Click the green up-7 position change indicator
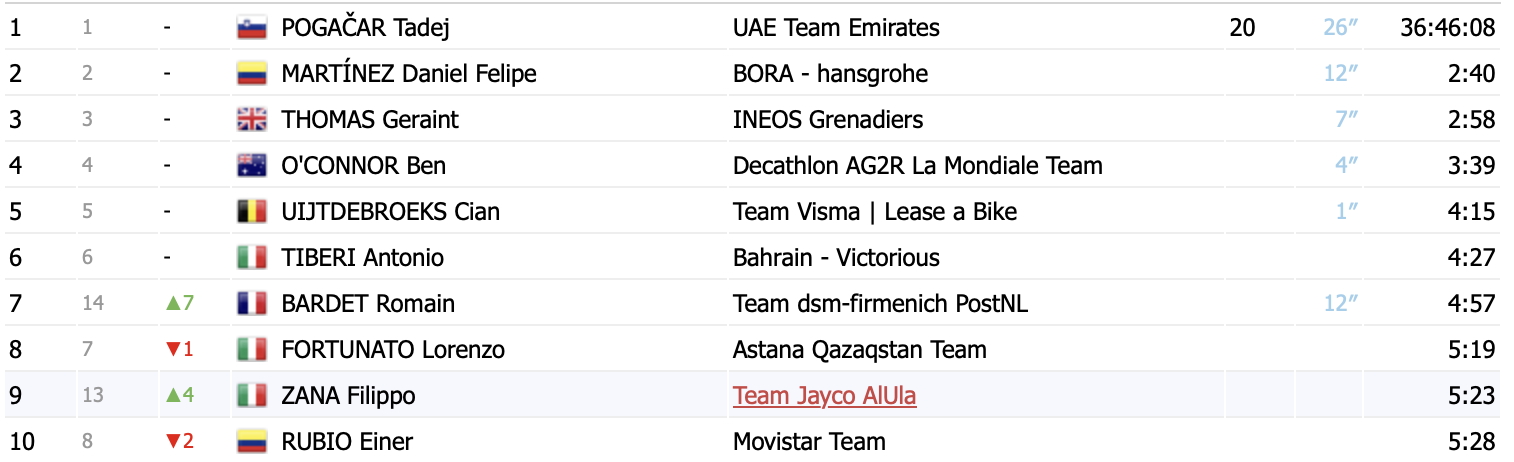 [x=178, y=304]
